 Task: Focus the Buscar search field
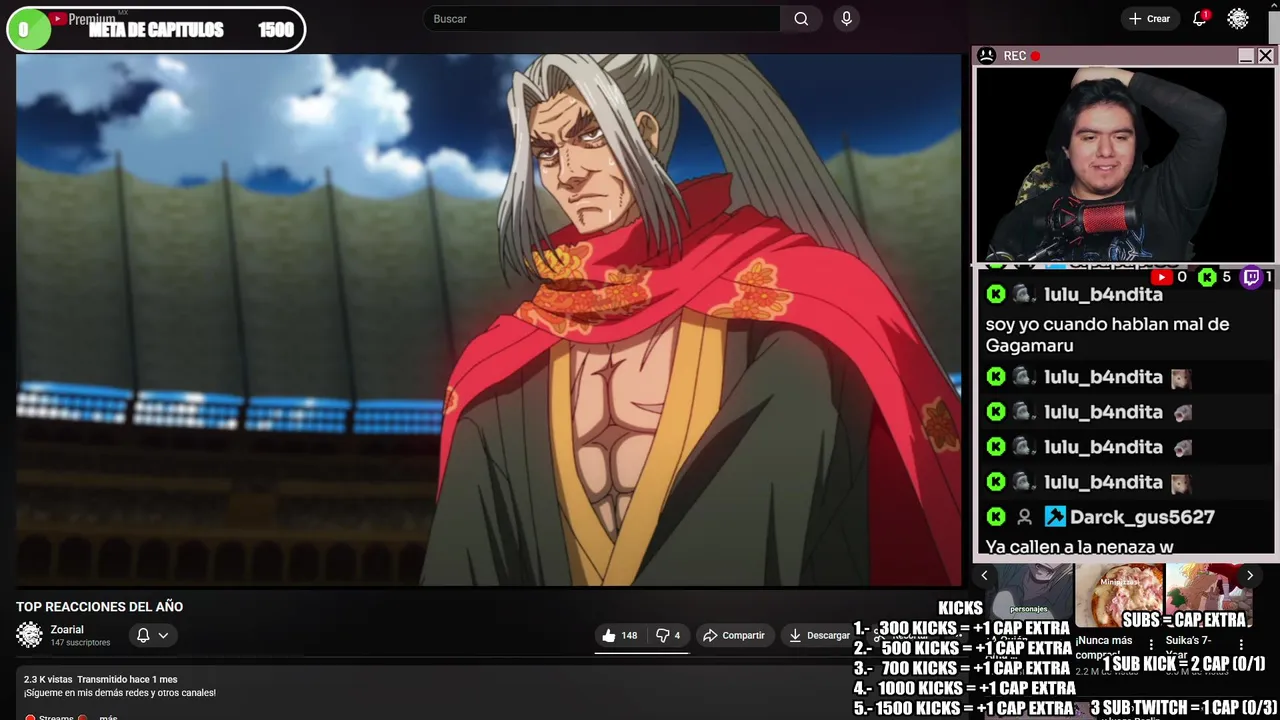coord(602,19)
